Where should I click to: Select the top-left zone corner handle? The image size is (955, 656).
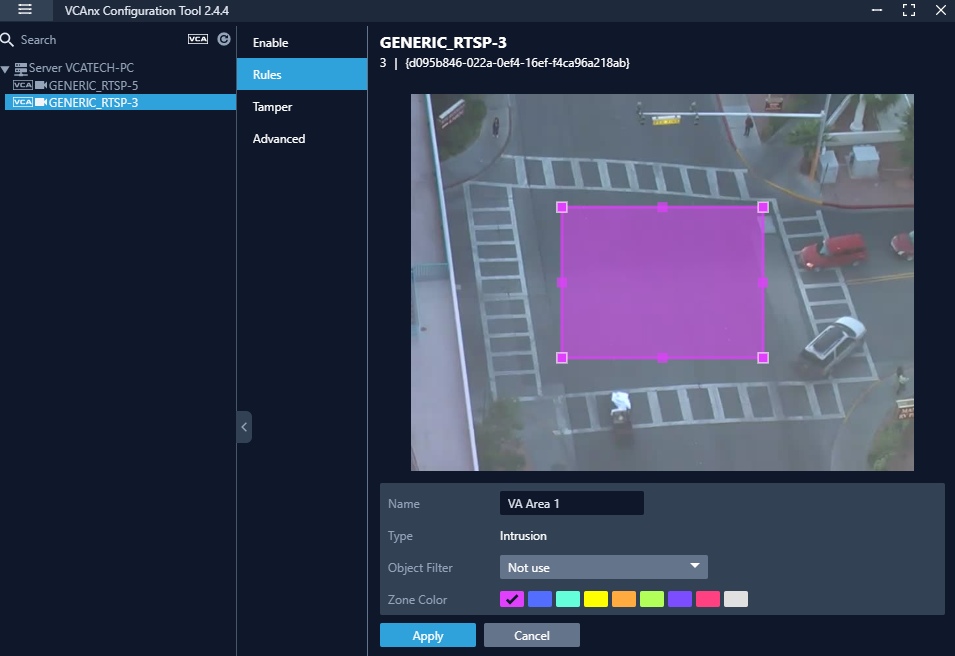pos(562,207)
